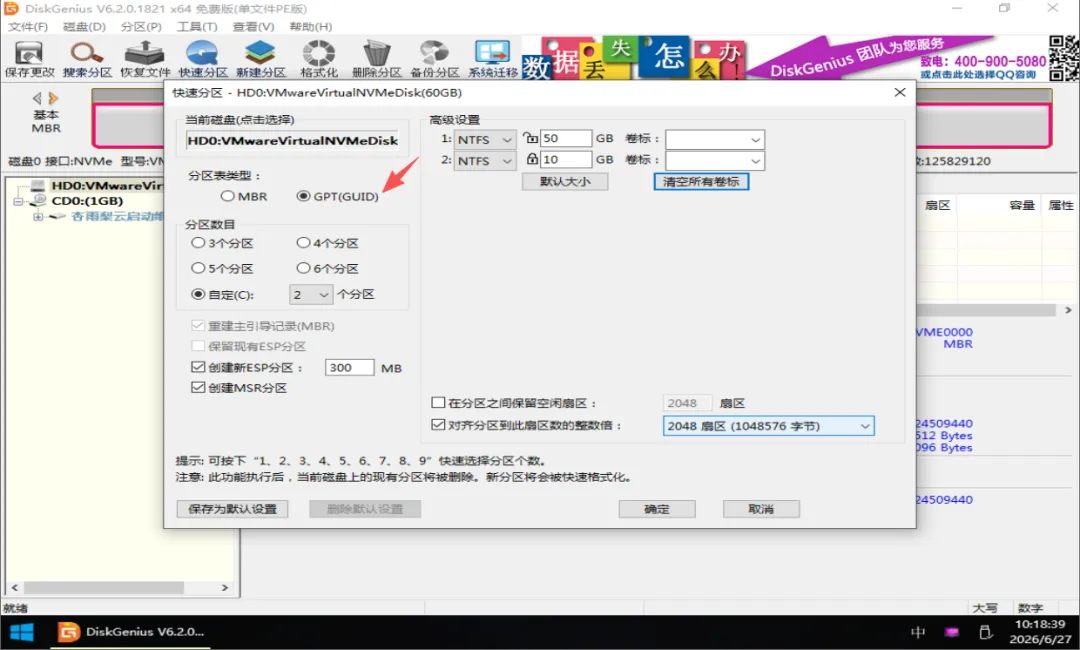Open the 磁盘(D) menu

tap(84, 27)
